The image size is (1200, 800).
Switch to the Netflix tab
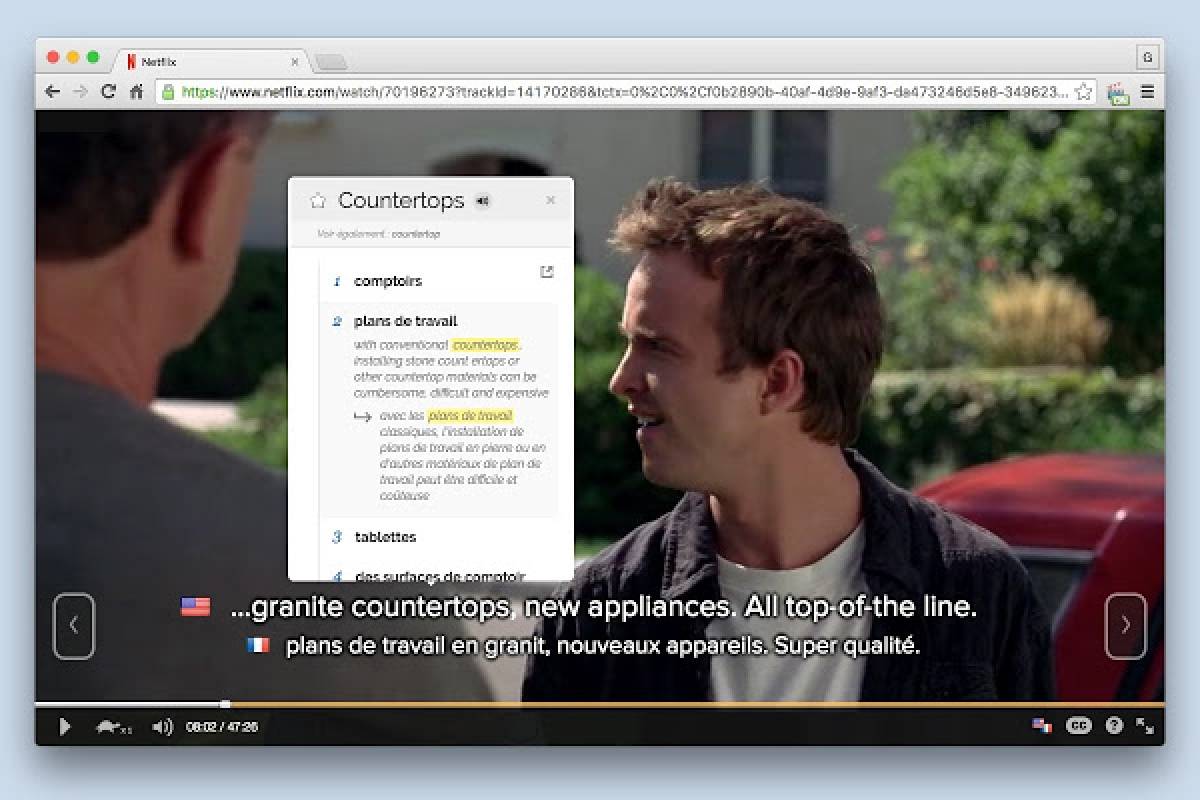(210, 61)
